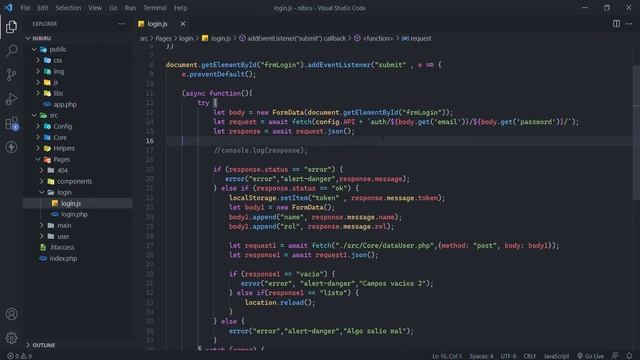Open Run and Debug view
This screenshot has height=360, width=640.
point(11,98)
